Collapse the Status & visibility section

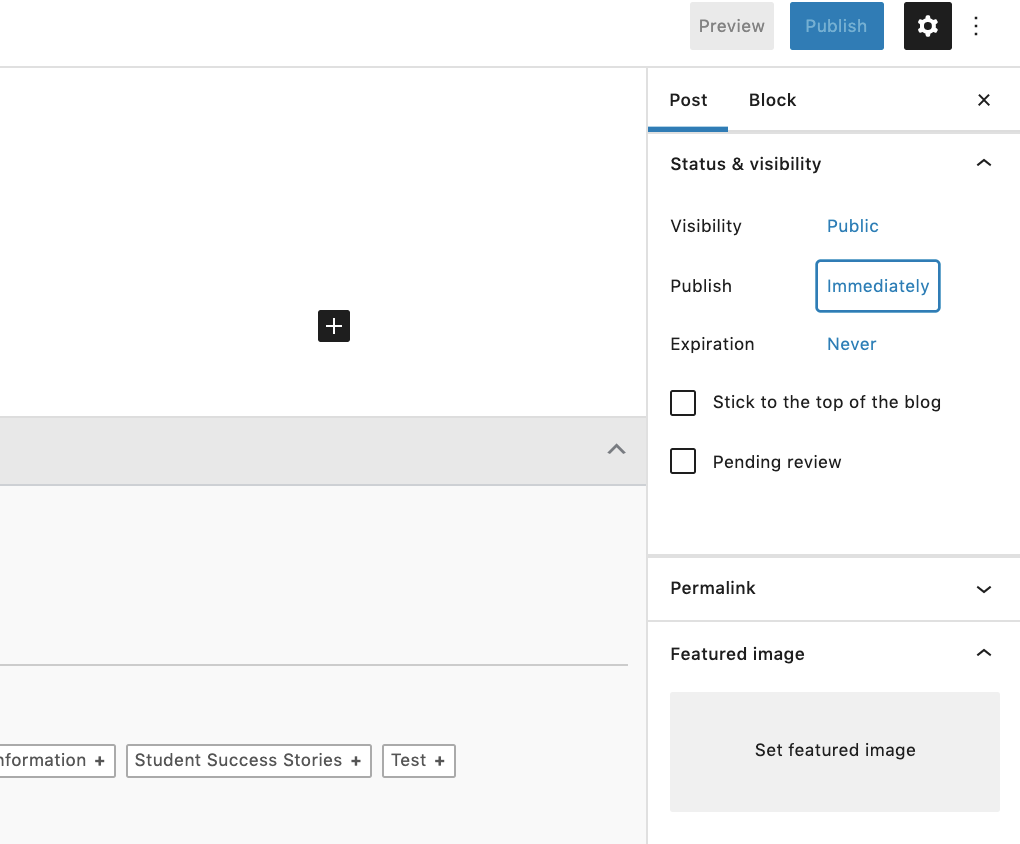click(984, 164)
